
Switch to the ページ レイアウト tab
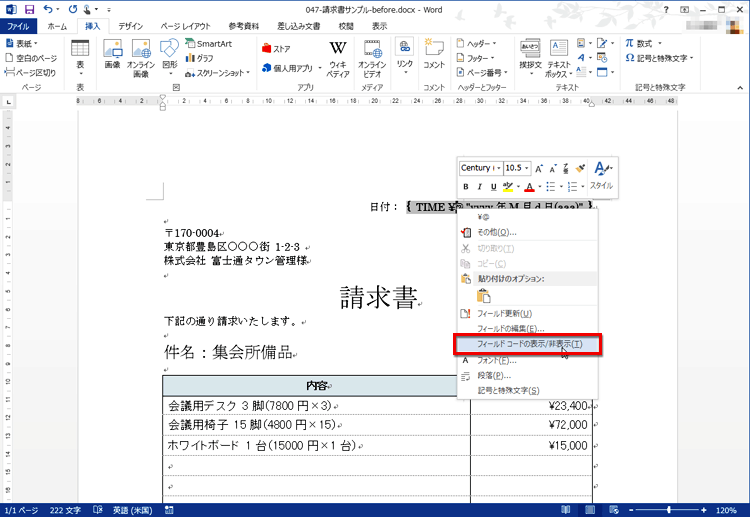(x=185, y=26)
